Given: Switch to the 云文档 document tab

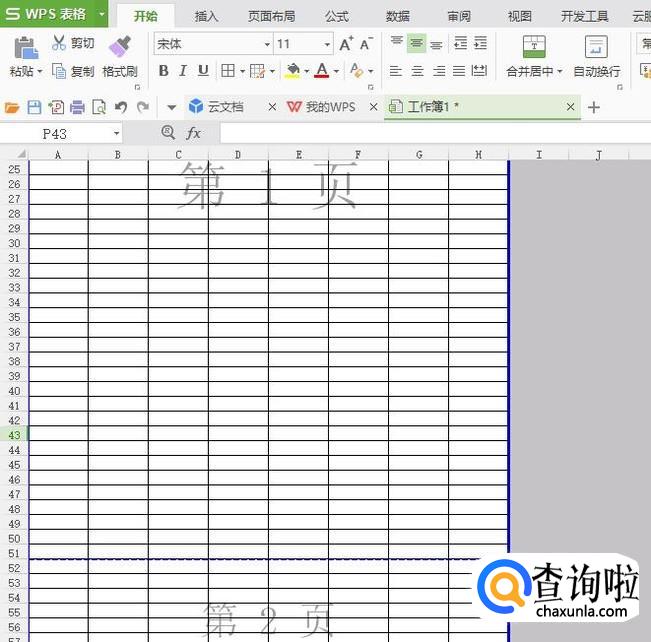Looking at the screenshot, I should 226,107.
